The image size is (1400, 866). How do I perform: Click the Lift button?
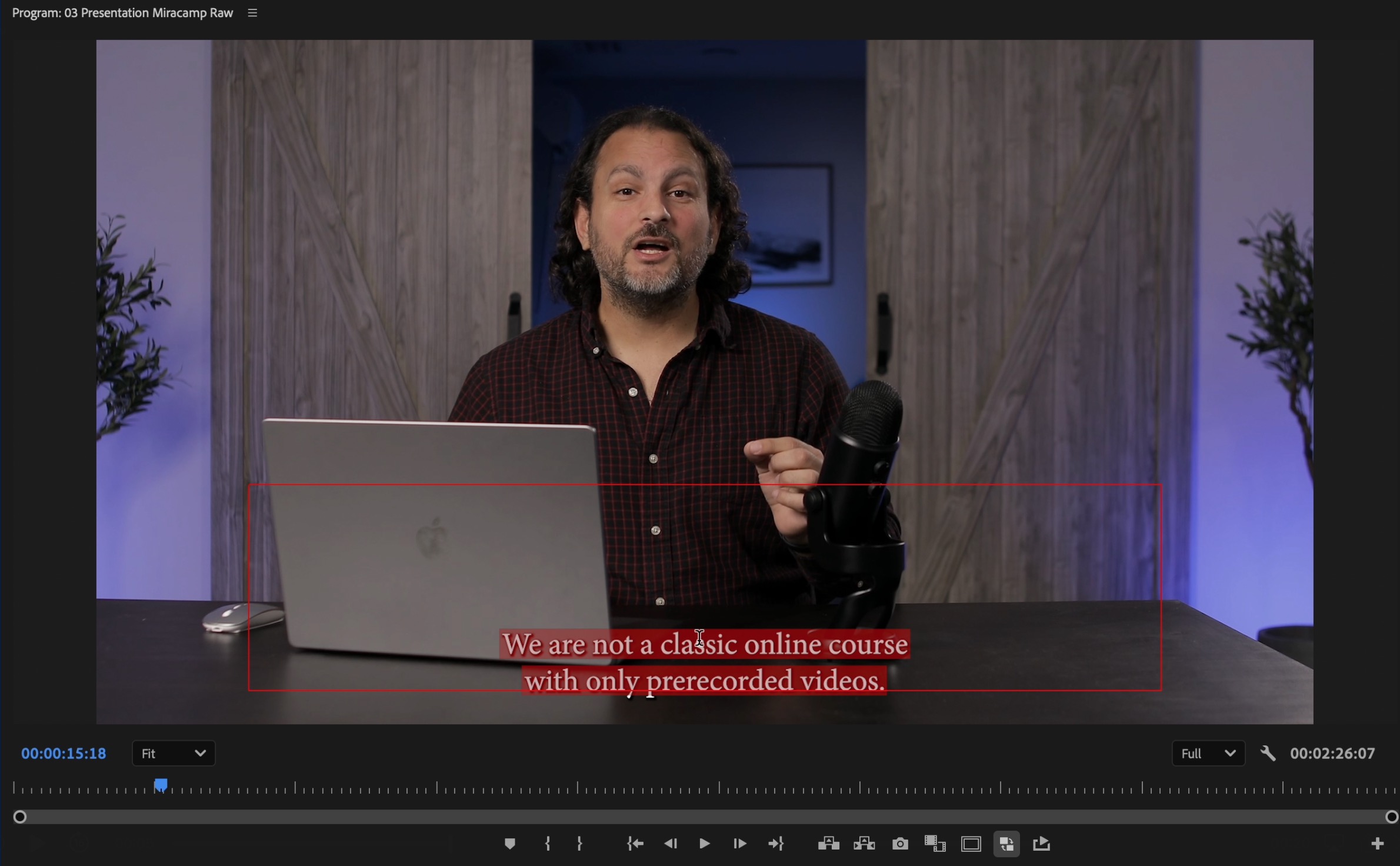(828, 844)
